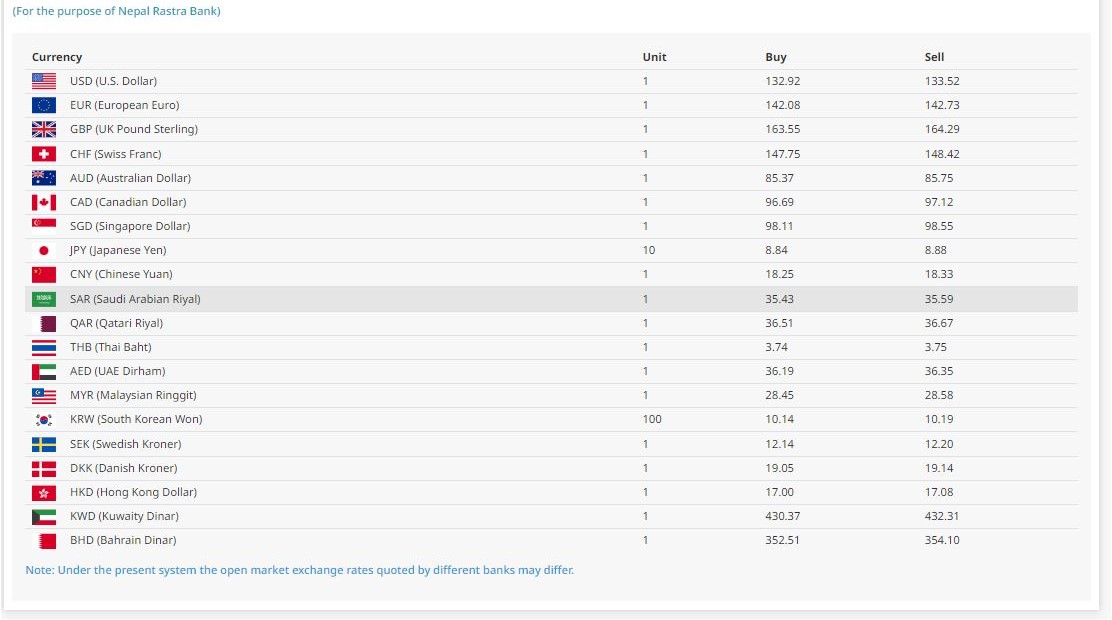This screenshot has height=620, width=1112.
Task: Click EUR buy rate 142.08
Action: (783, 105)
